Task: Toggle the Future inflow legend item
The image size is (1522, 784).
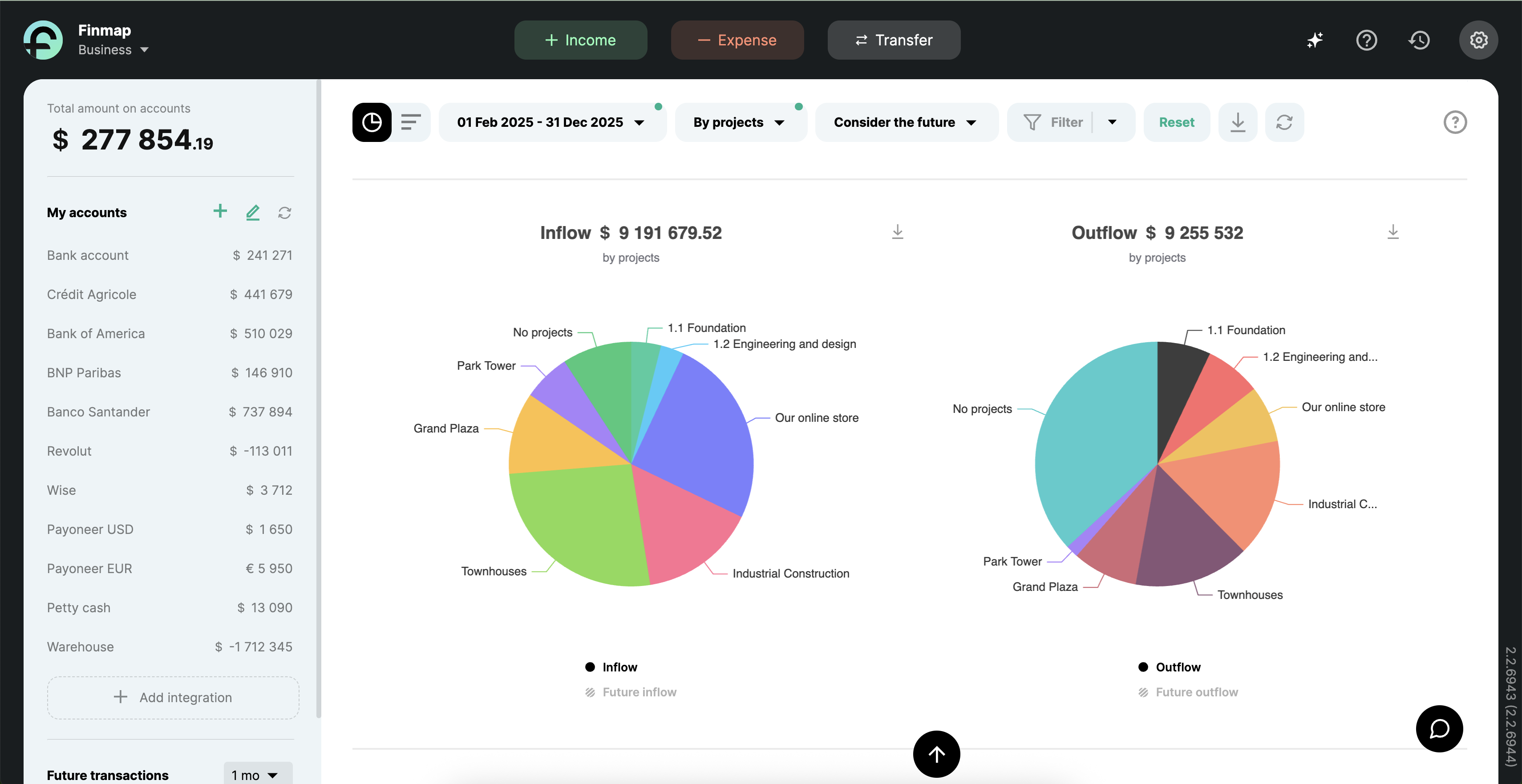Action: click(x=631, y=692)
